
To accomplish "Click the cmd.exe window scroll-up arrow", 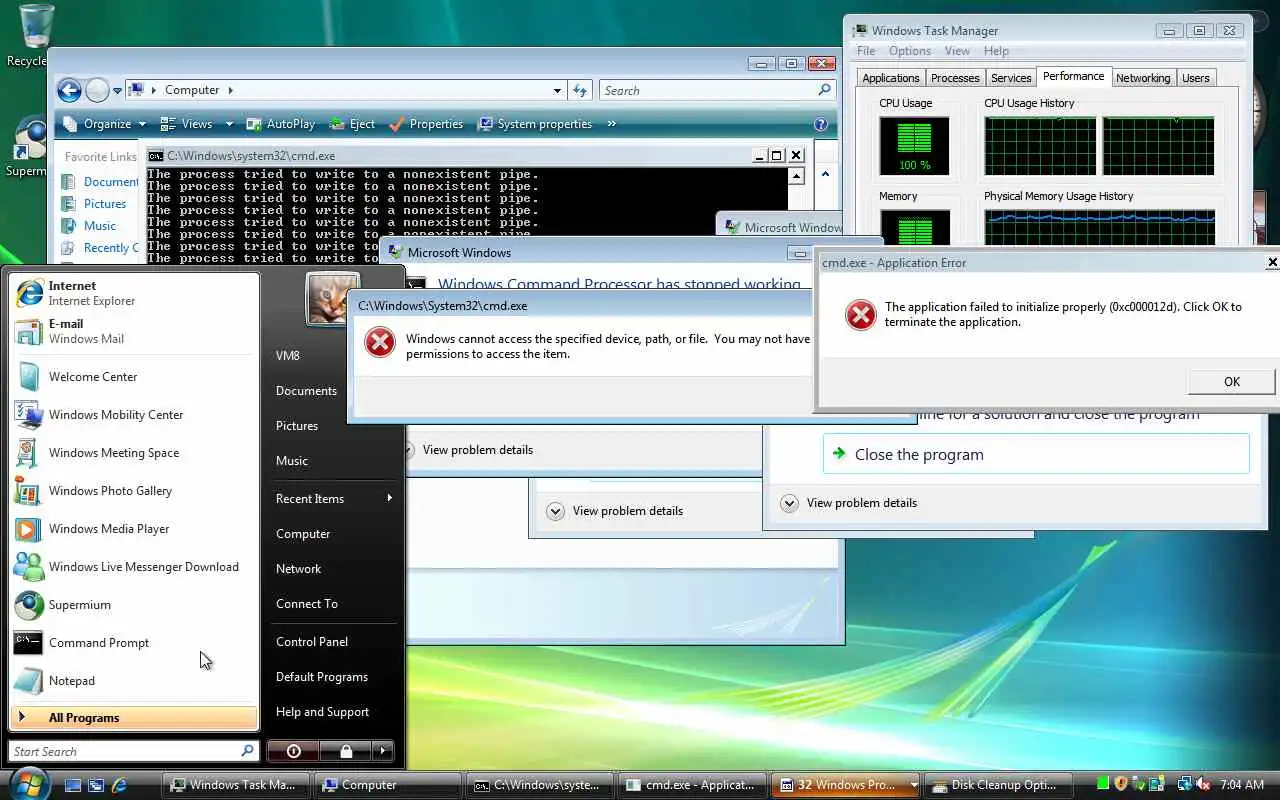I will (796, 176).
